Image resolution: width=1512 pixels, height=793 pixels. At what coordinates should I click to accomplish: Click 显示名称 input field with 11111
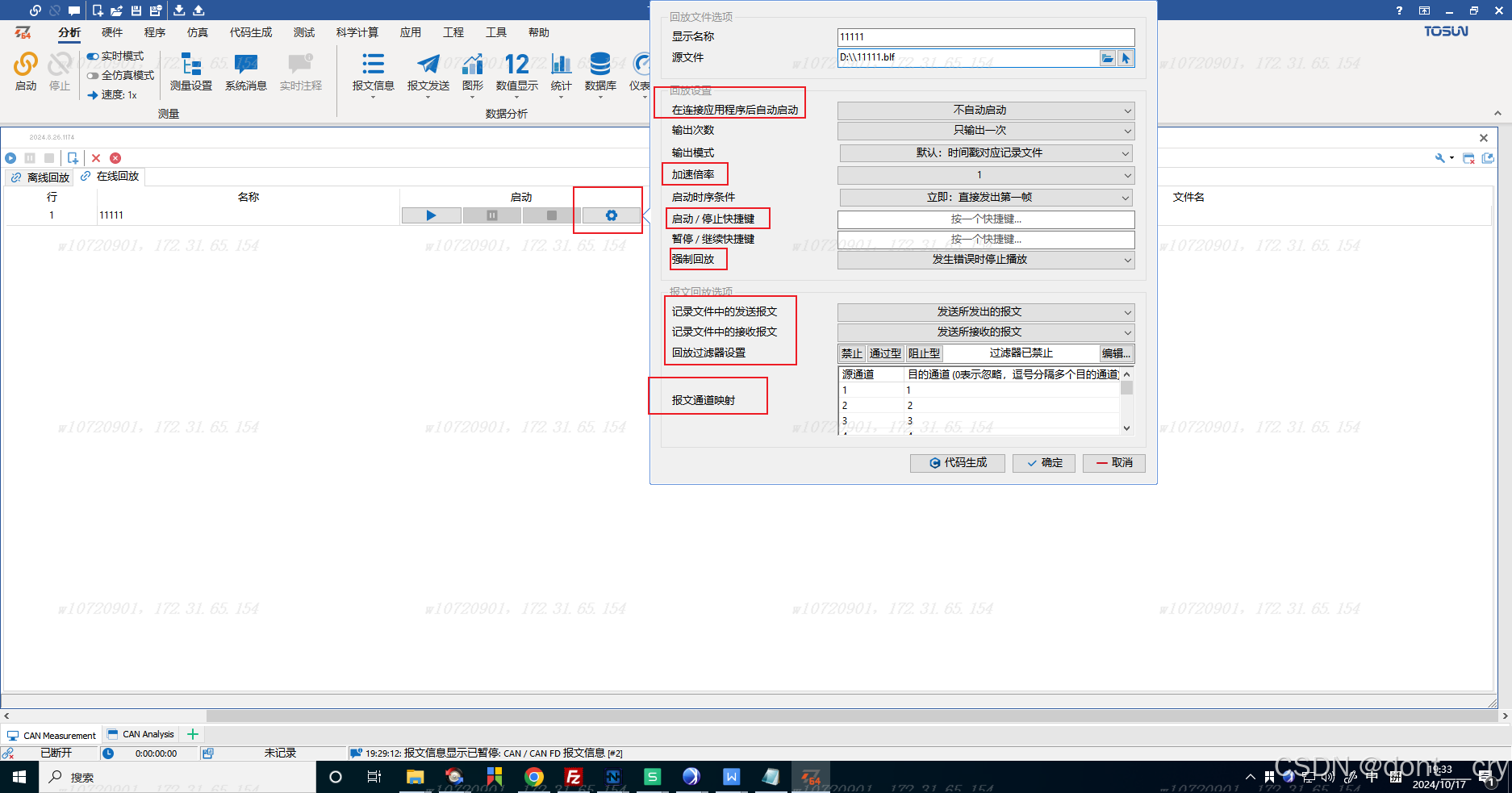tap(986, 37)
